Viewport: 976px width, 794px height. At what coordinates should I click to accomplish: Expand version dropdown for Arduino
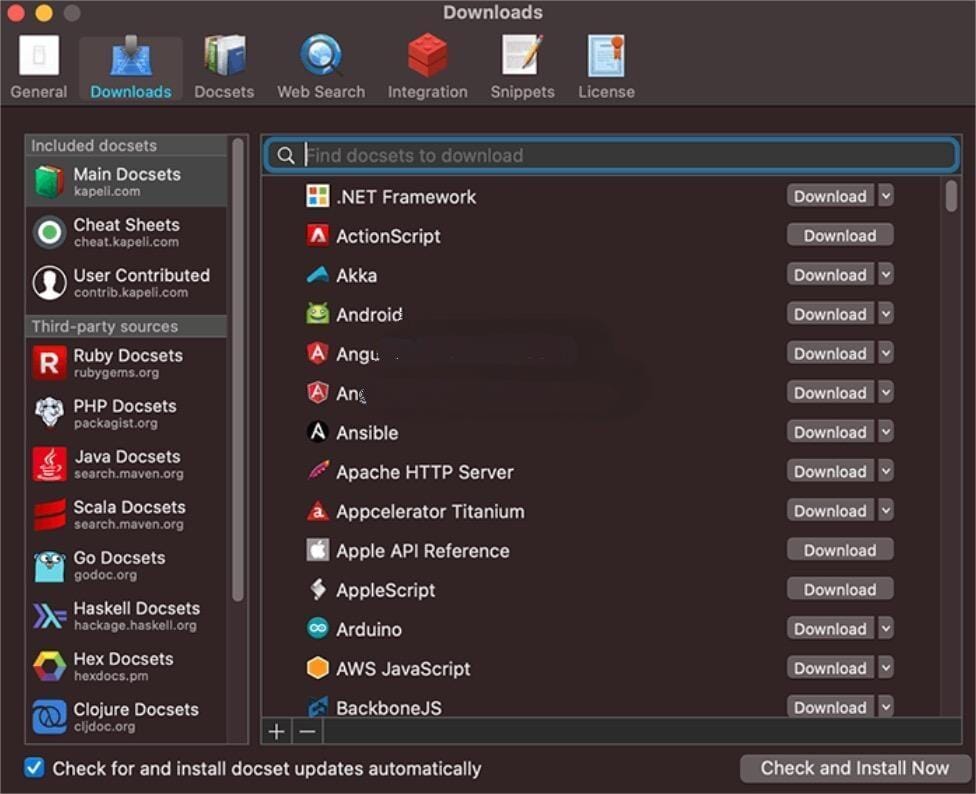point(885,628)
